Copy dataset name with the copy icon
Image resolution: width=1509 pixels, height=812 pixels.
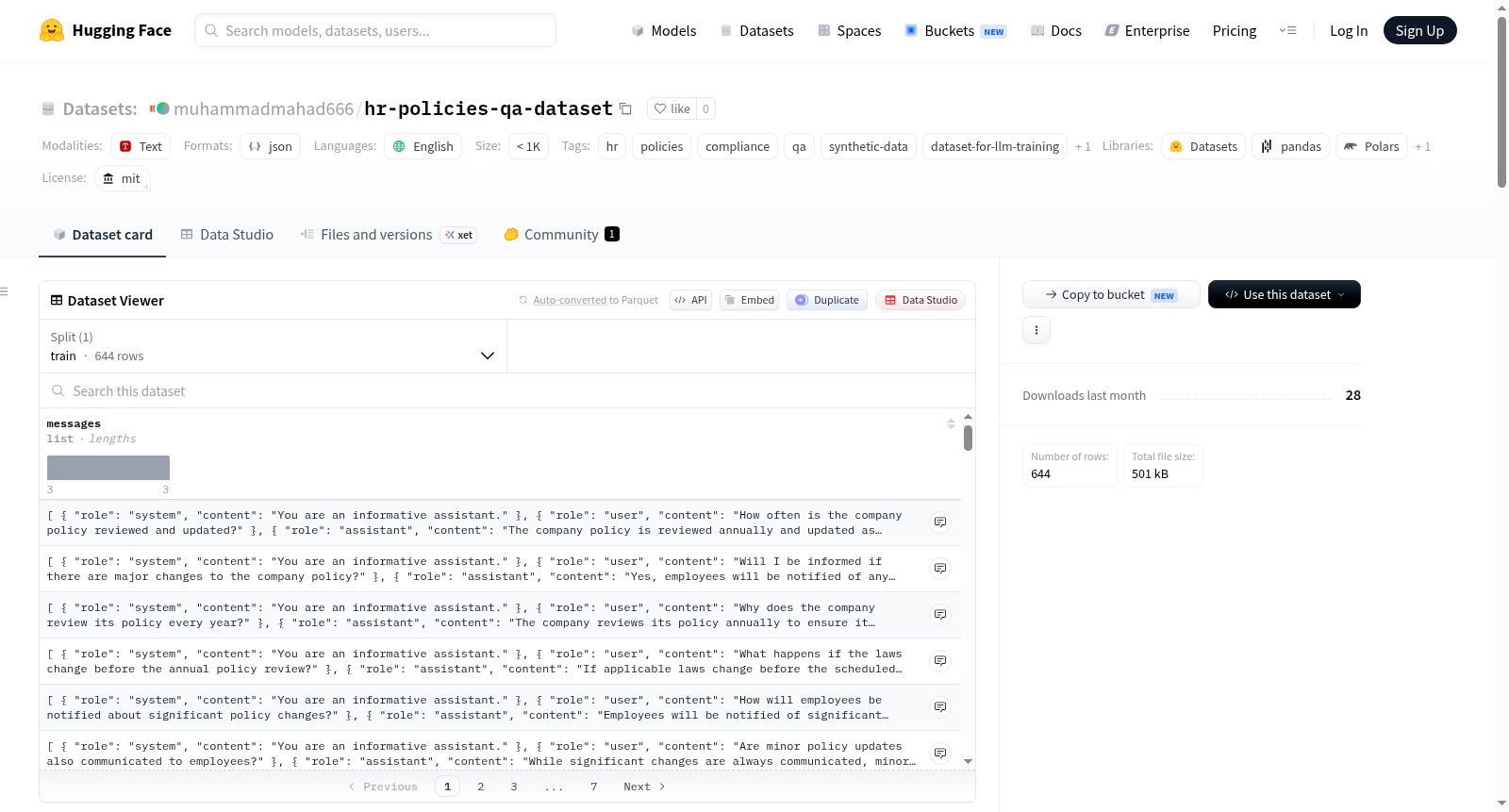click(625, 108)
